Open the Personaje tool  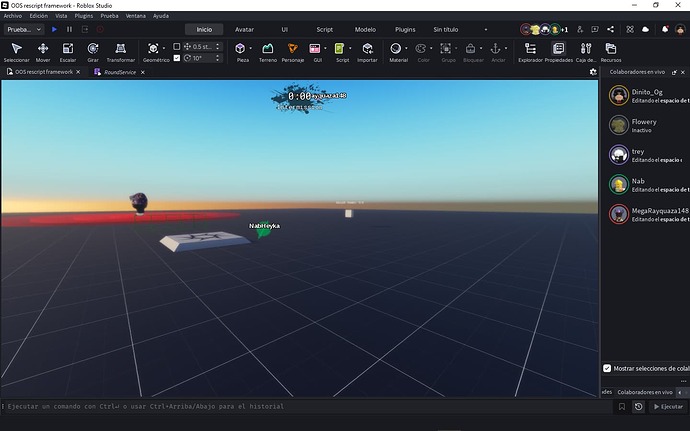coord(293,52)
